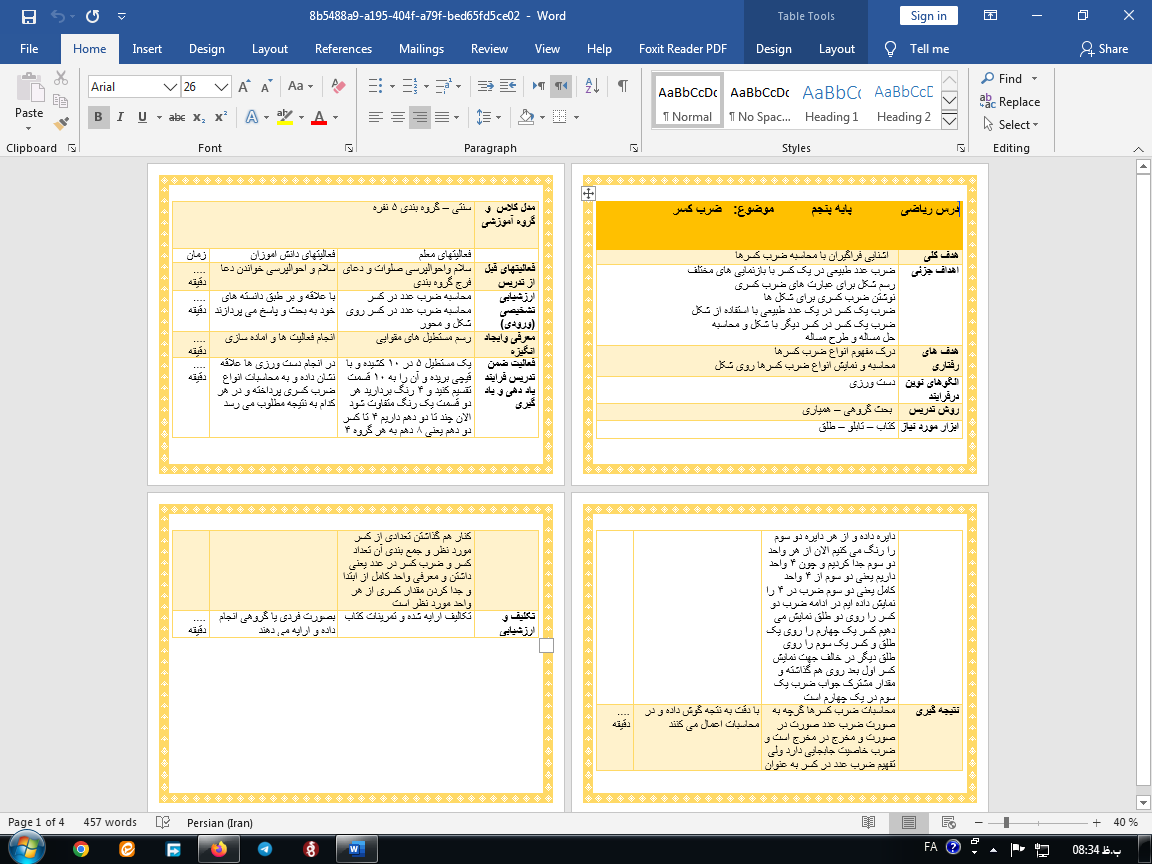Screen dimensions: 1152x864
Task: Open the References ribbon tab
Action: click(343, 49)
